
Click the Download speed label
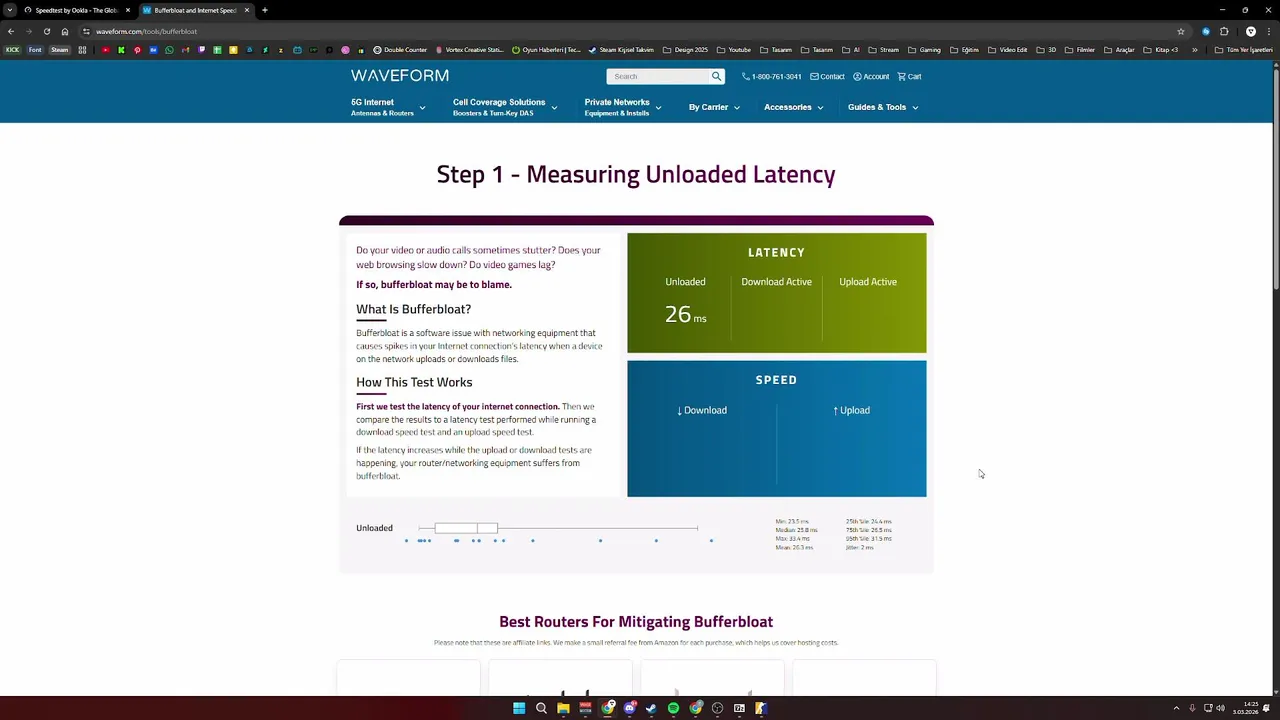pos(702,410)
